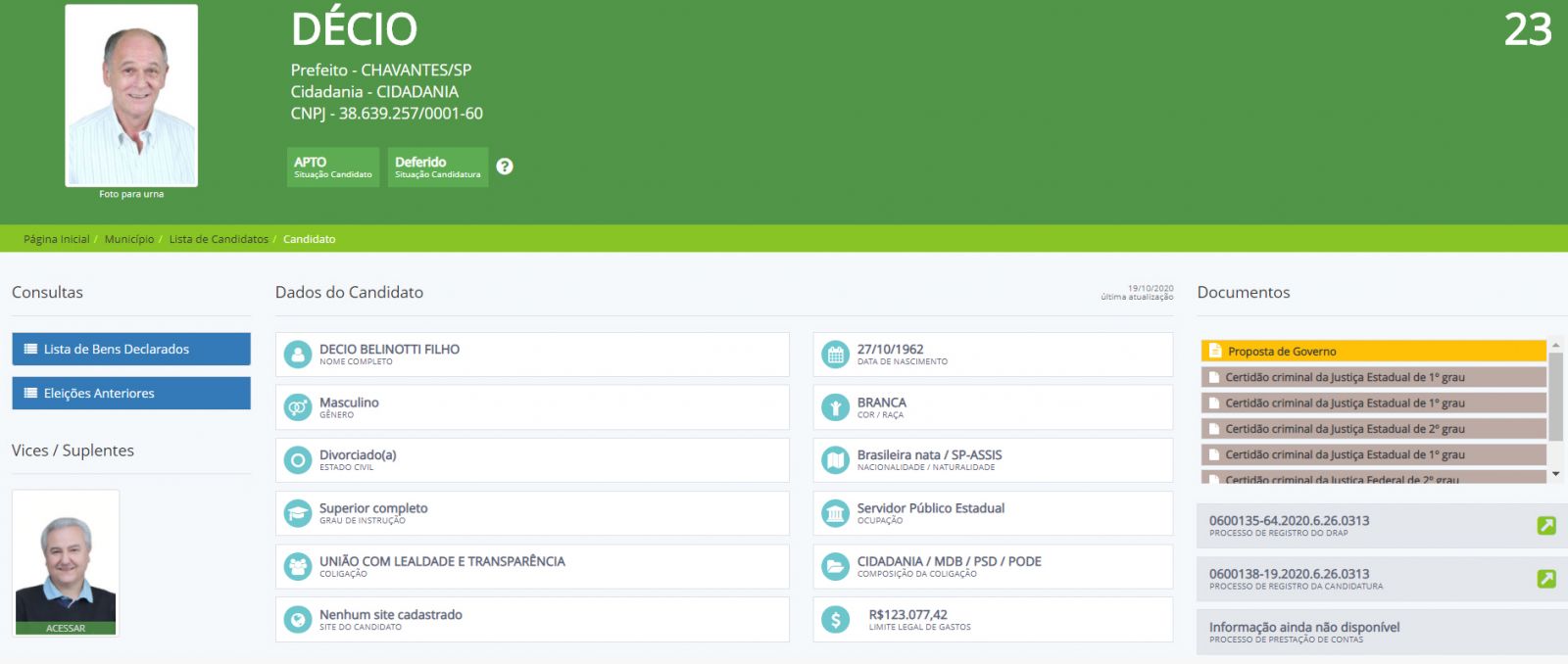The image size is (1568, 664).
Task: Go to Página Inicial breadcrumb
Action: [x=56, y=239]
